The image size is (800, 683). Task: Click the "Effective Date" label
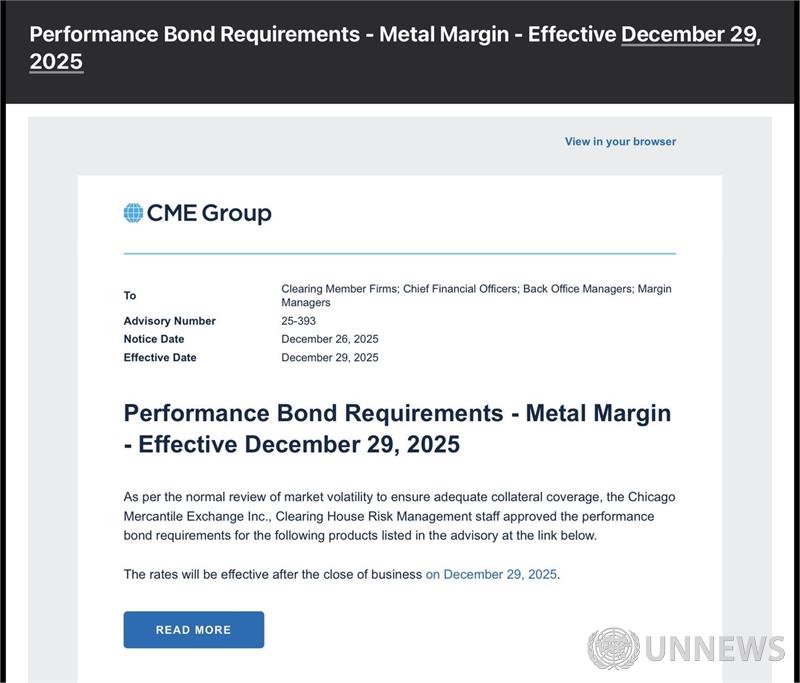click(x=160, y=357)
